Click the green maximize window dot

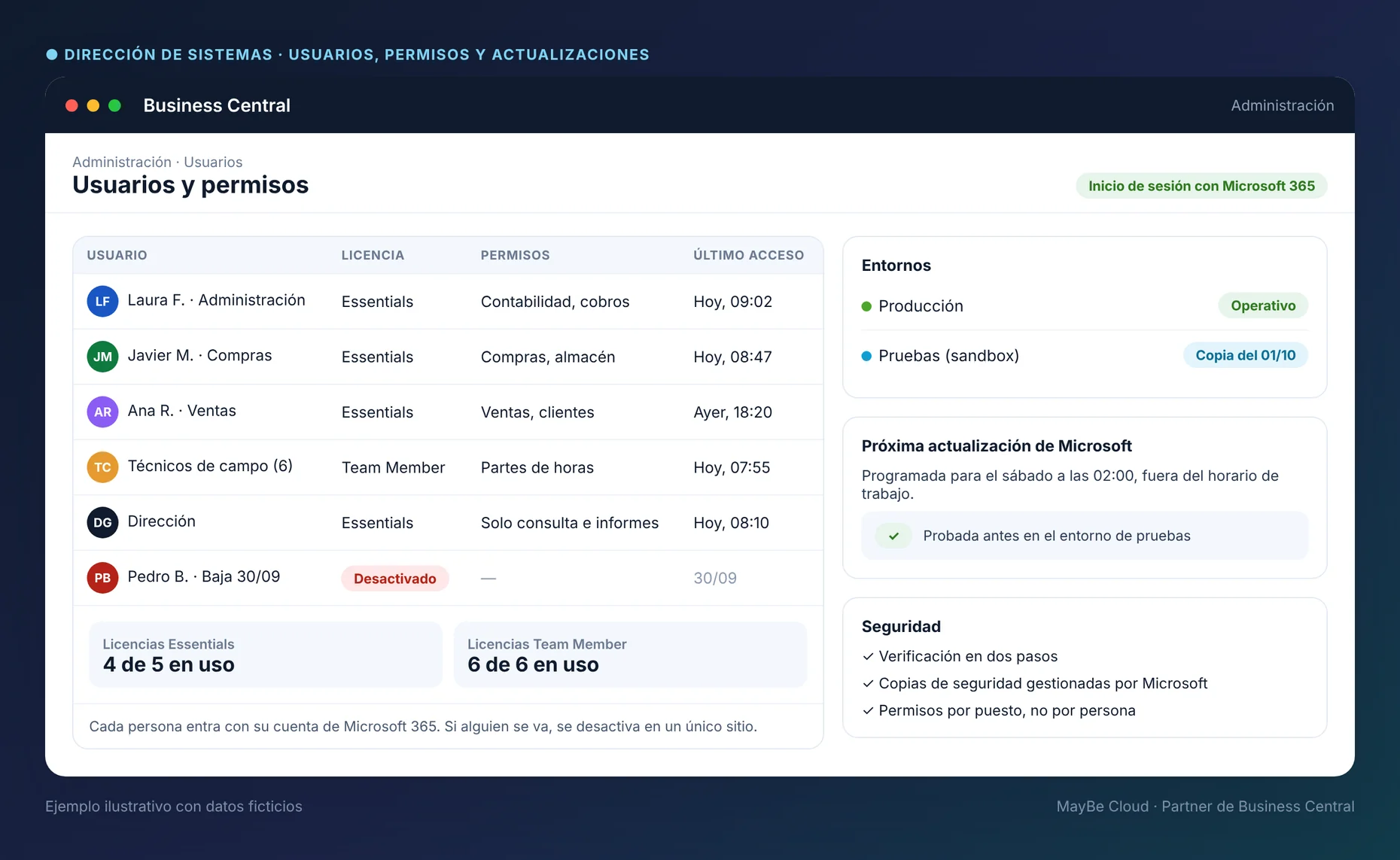pos(114,105)
